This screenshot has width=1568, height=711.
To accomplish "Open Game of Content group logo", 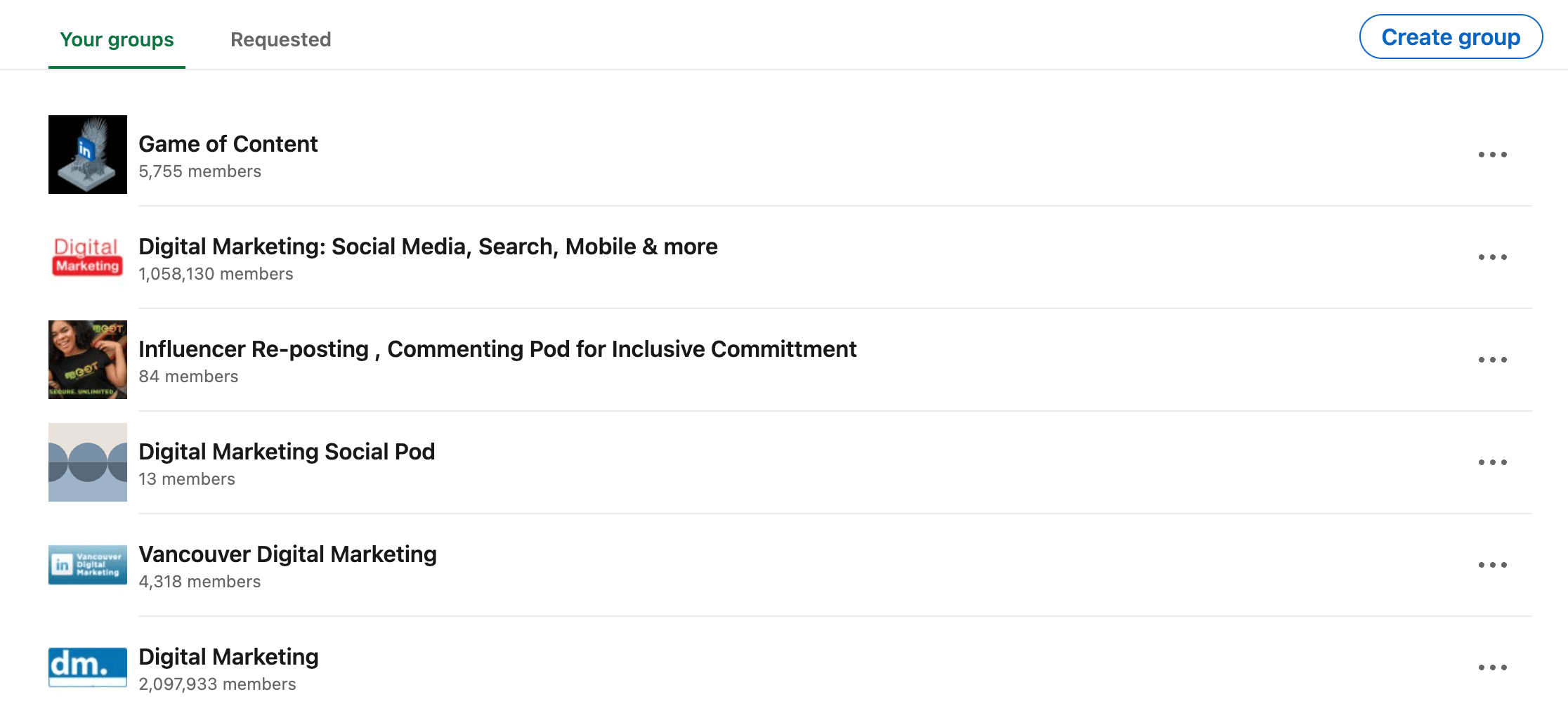I will 88,155.
